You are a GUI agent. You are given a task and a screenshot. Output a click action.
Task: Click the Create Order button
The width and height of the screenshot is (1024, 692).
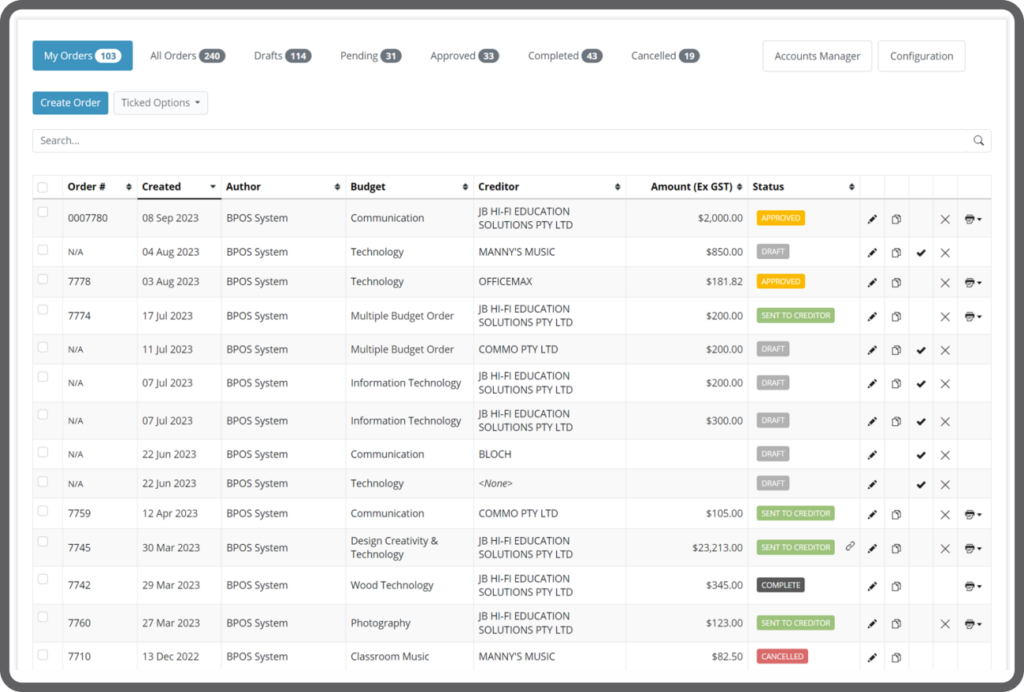point(71,102)
